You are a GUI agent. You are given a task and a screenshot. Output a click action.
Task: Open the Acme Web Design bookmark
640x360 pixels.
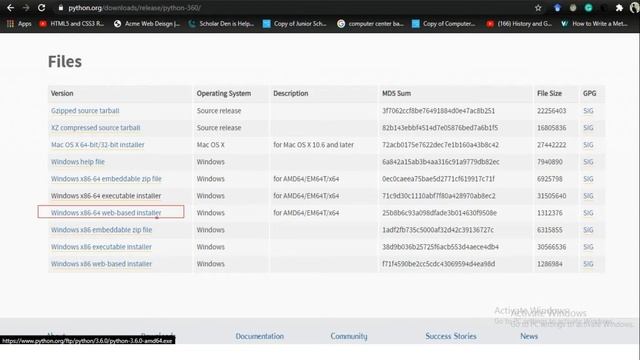pos(147,24)
